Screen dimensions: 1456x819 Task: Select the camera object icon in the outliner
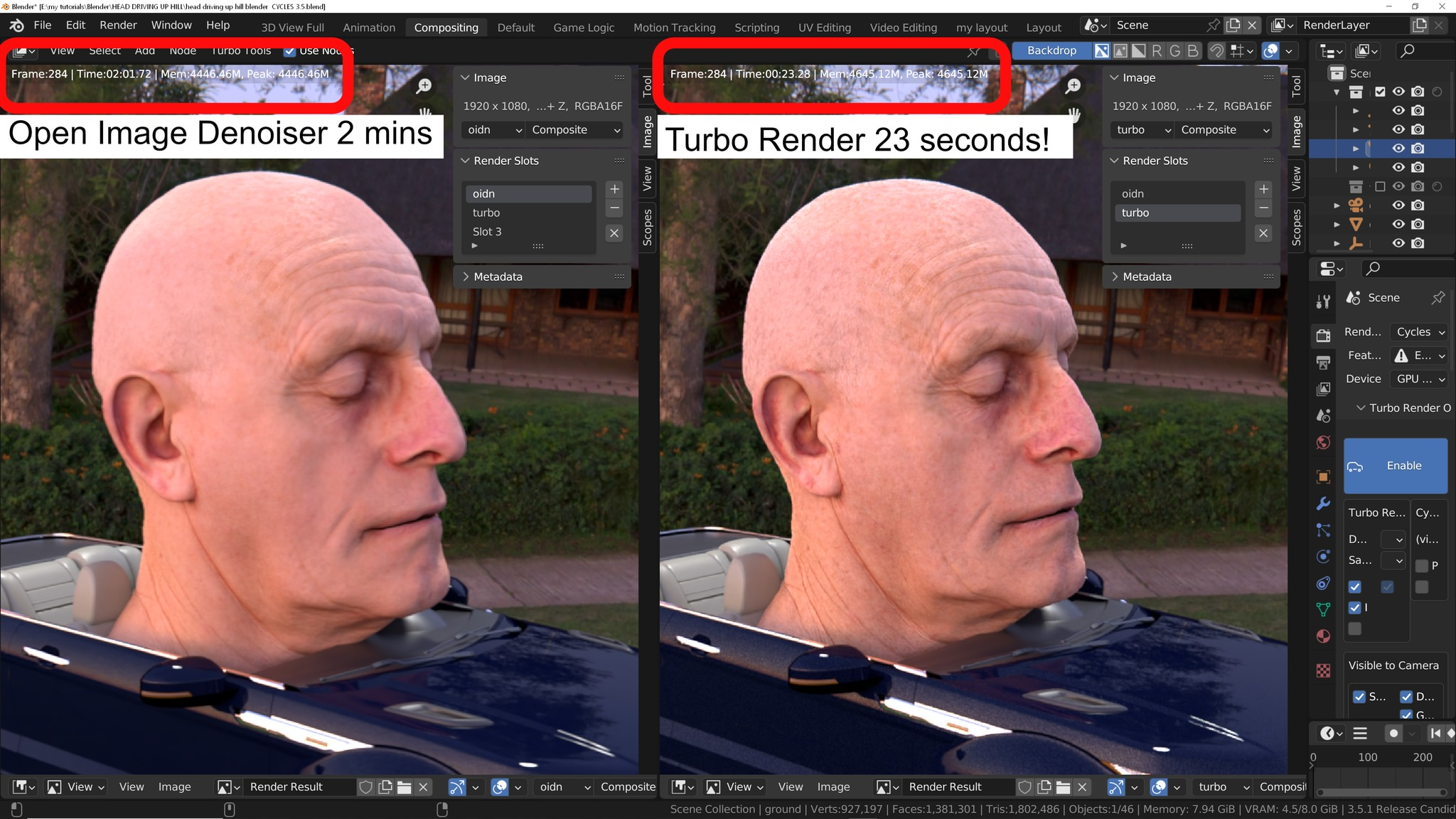(x=1356, y=205)
